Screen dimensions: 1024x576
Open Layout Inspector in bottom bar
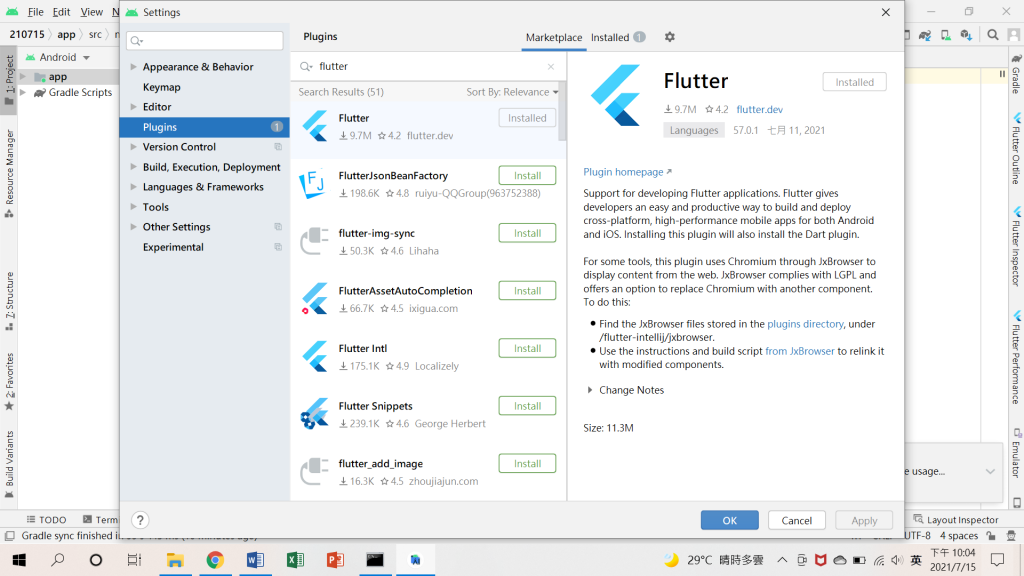[955, 520]
